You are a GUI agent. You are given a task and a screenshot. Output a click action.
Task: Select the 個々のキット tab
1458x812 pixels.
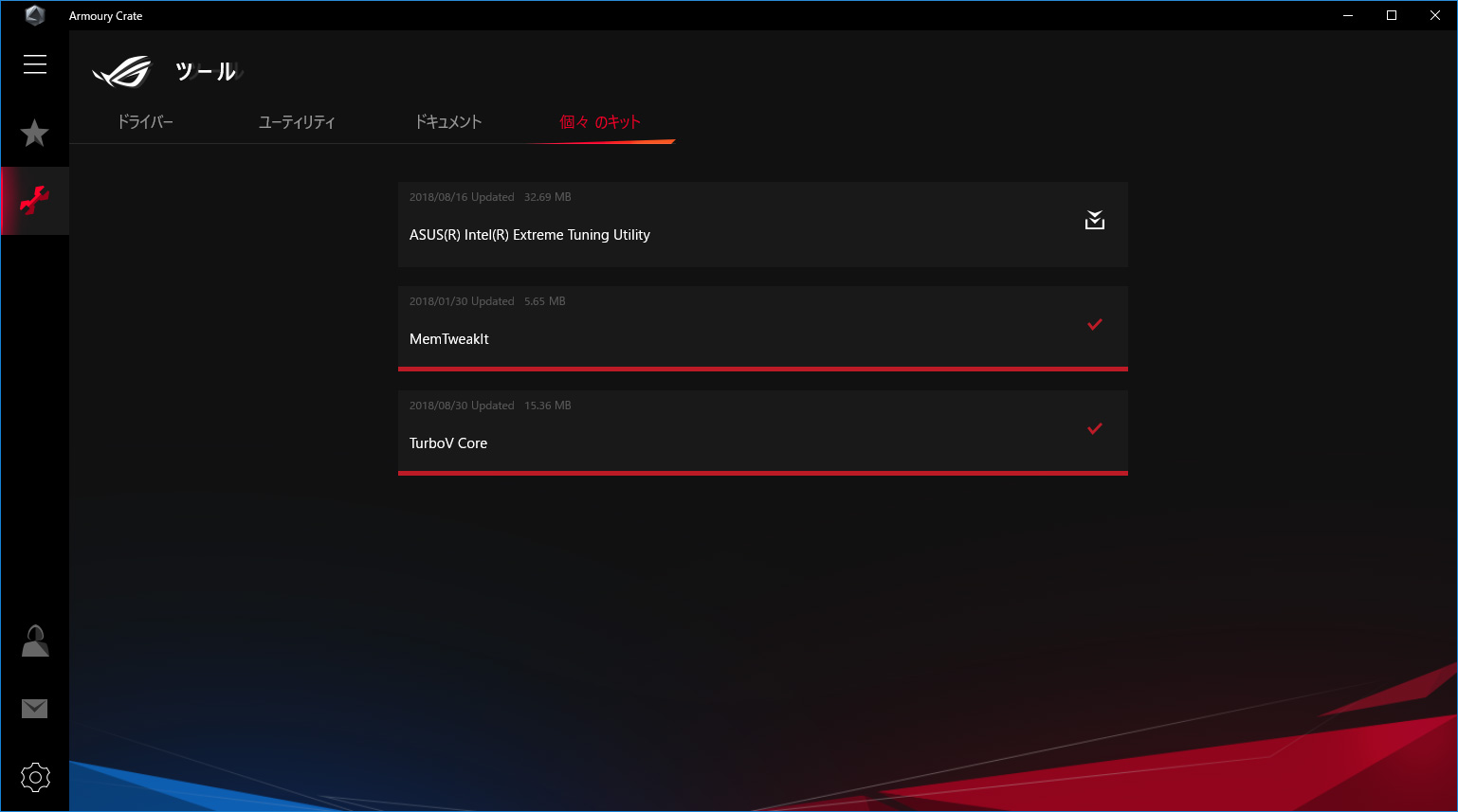pos(600,122)
